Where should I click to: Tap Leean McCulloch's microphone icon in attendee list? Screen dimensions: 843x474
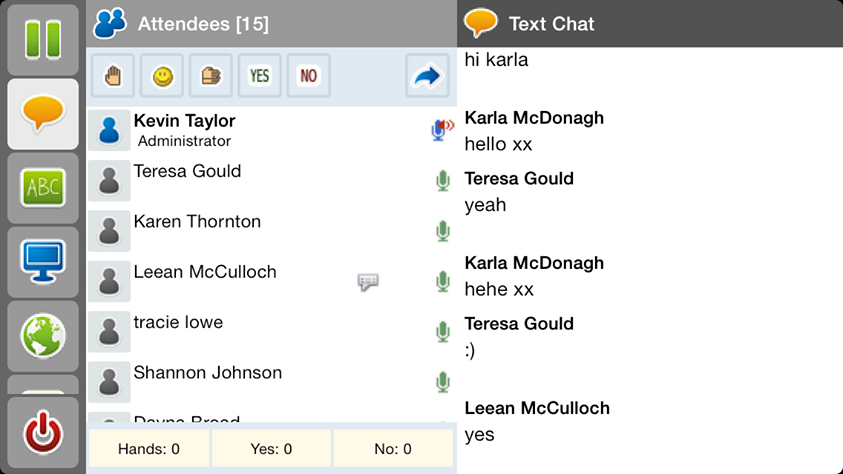point(442,281)
